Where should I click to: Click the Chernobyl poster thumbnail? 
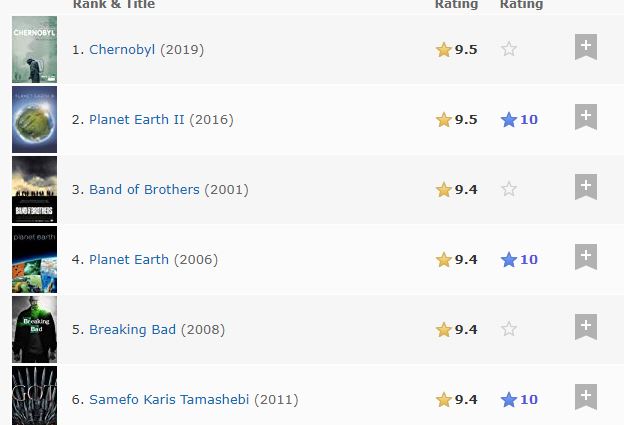pyautogui.click(x=34, y=49)
